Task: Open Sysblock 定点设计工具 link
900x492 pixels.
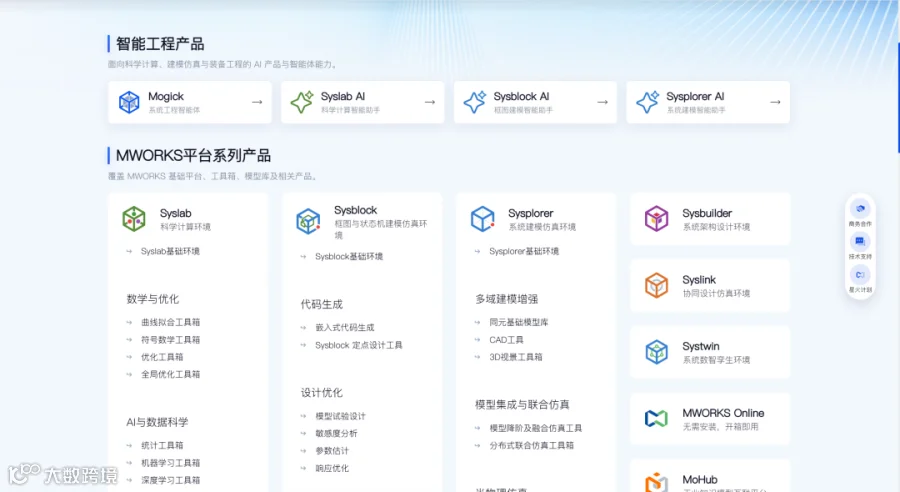Action: coord(359,345)
